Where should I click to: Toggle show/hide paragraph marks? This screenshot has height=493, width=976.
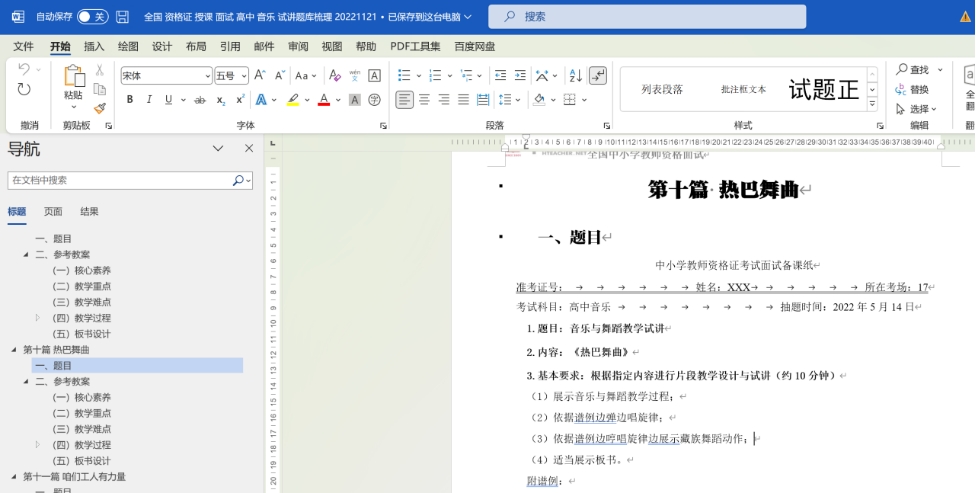[598, 76]
